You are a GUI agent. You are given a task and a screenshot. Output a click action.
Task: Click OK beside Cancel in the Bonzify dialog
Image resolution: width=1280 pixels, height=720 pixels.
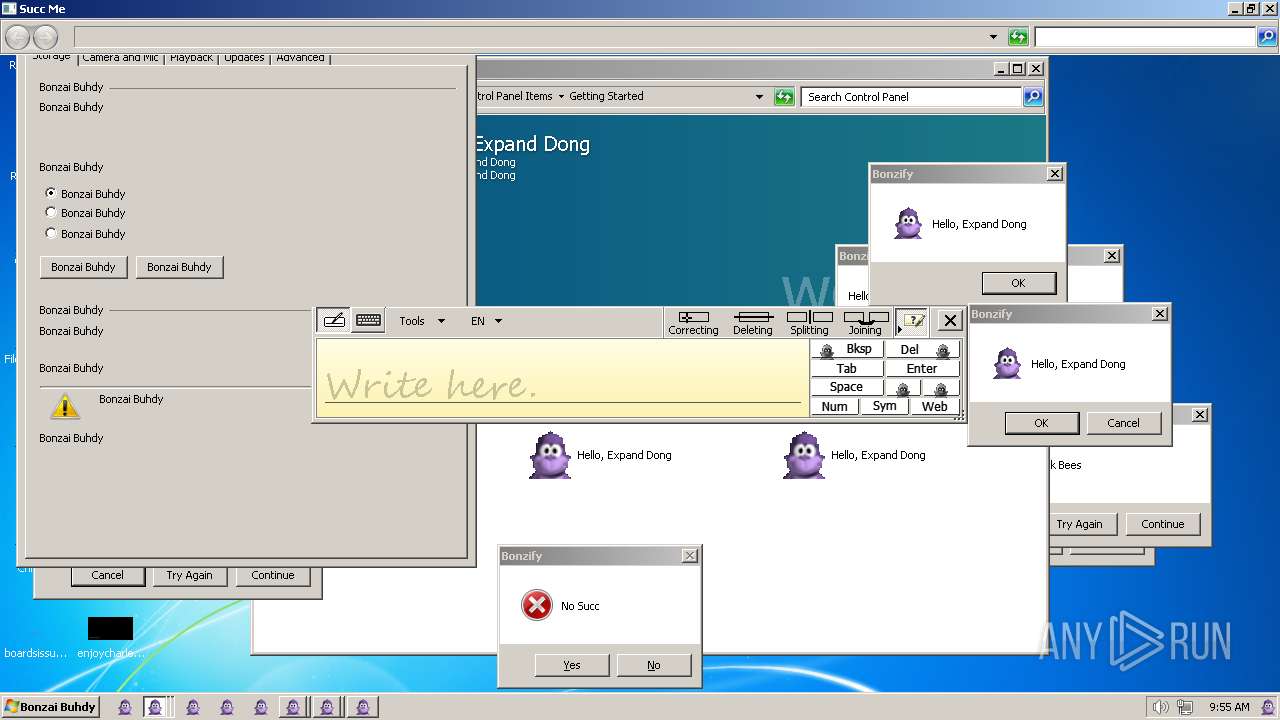[1041, 423]
